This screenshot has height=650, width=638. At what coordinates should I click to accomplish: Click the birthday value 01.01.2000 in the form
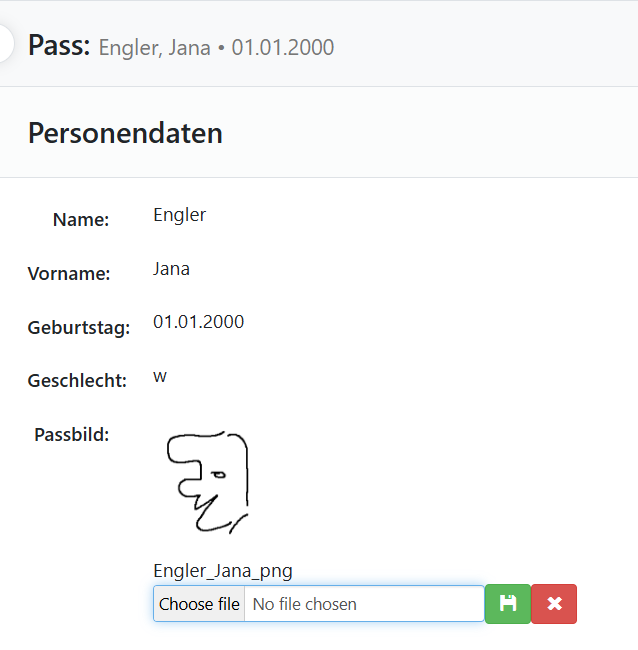(198, 322)
